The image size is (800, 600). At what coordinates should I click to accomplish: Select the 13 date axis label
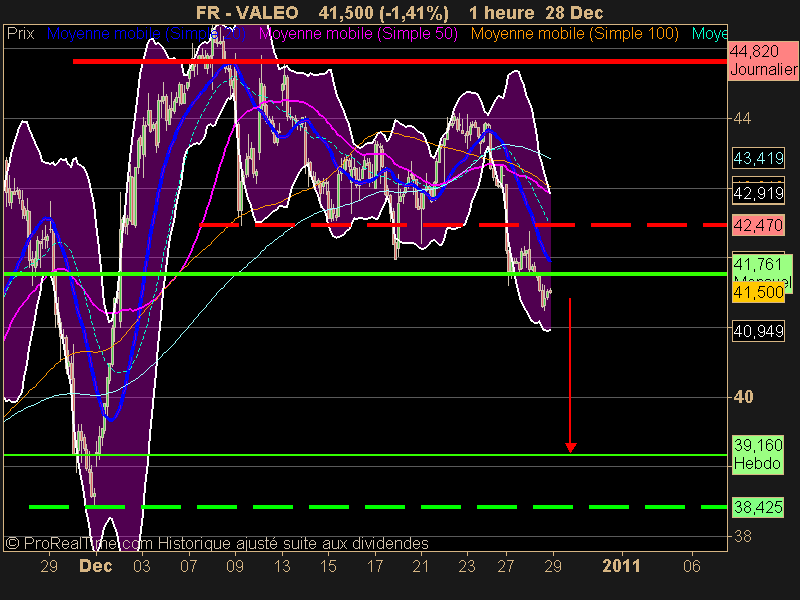coord(282,566)
